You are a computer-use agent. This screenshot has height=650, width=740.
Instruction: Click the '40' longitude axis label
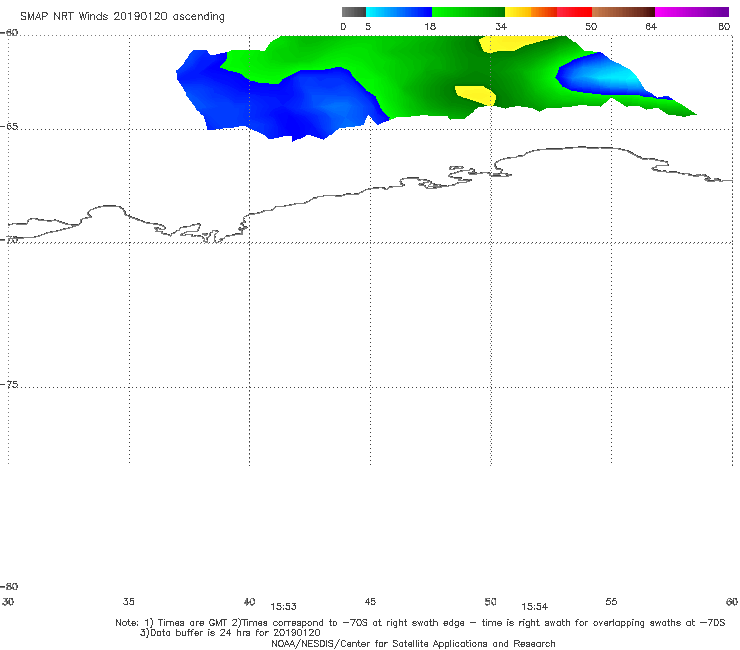point(250,601)
